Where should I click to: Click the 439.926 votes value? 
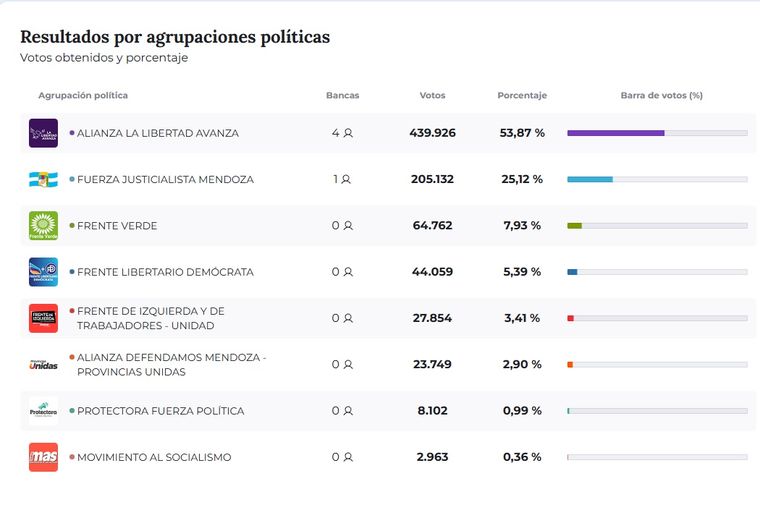click(432, 133)
